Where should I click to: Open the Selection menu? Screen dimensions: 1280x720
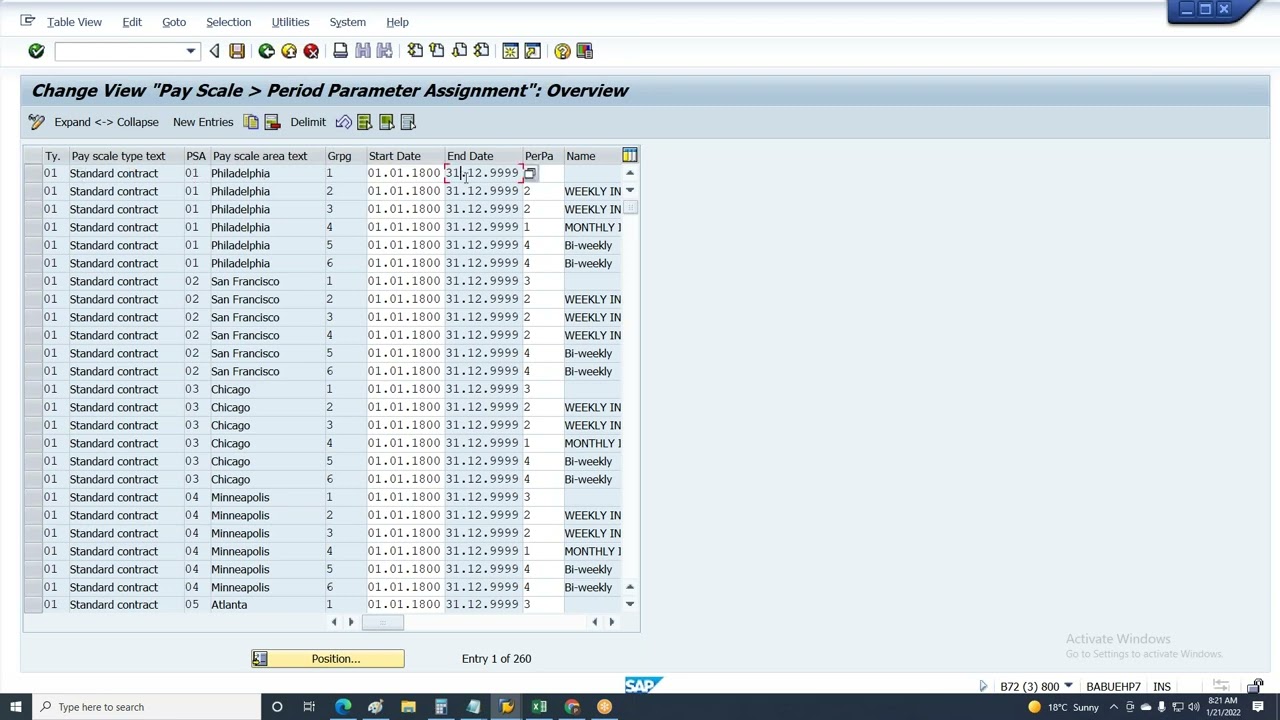[x=228, y=22]
